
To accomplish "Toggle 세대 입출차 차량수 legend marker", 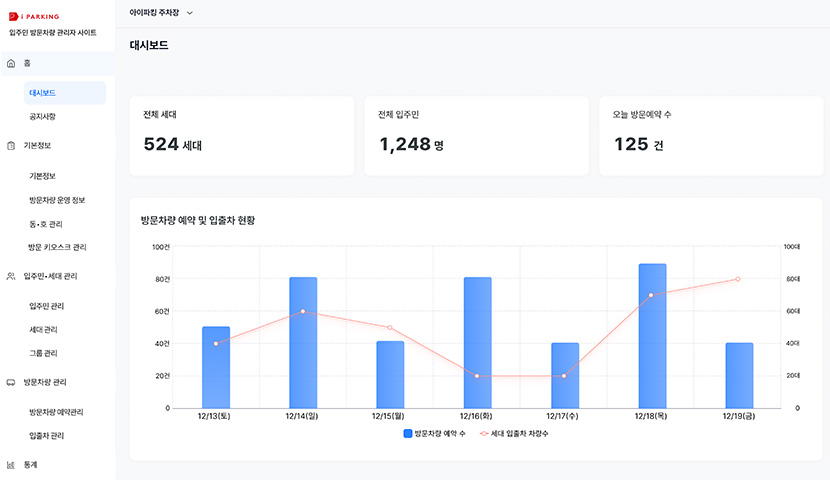I will tap(484, 433).
